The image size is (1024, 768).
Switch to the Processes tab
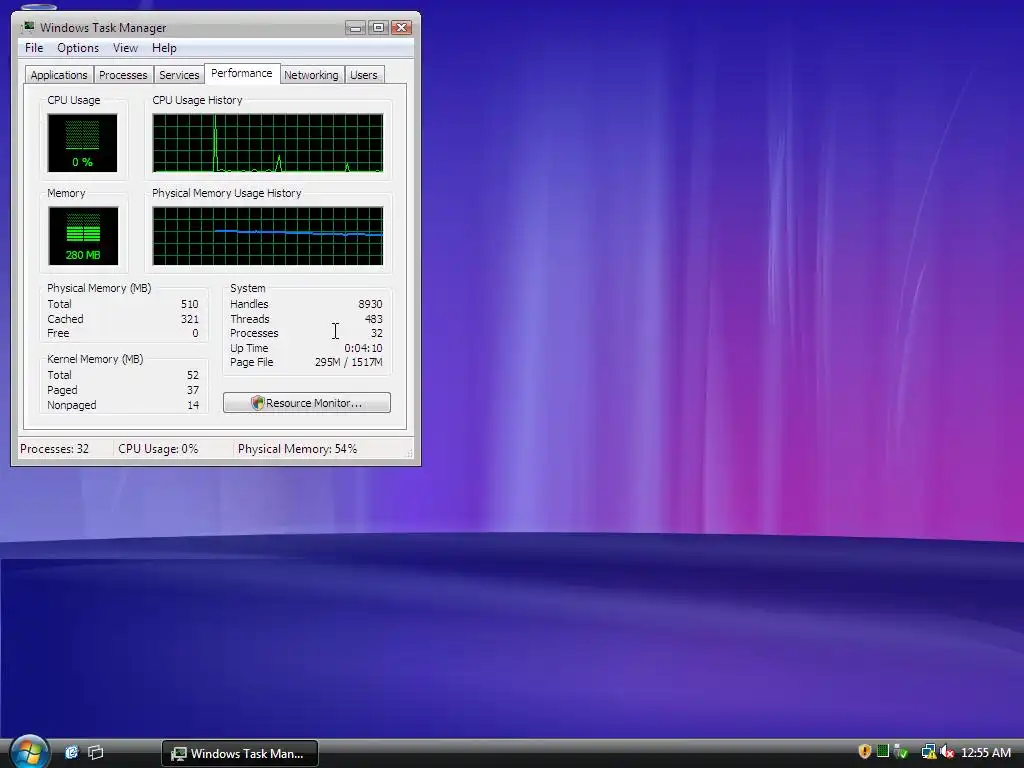click(x=123, y=75)
